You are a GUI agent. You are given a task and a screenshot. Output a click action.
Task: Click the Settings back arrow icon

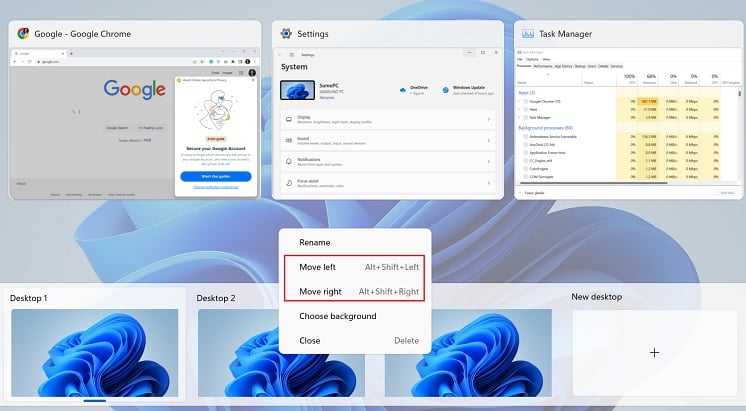[280, 55]
